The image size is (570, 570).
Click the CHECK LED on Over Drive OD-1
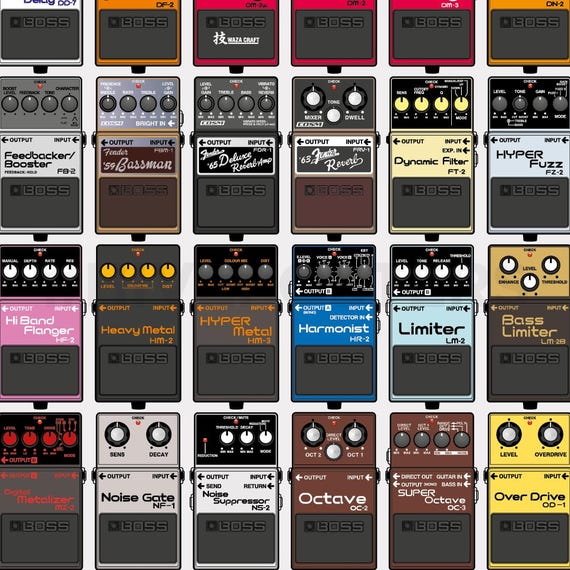tap(530, 423)
